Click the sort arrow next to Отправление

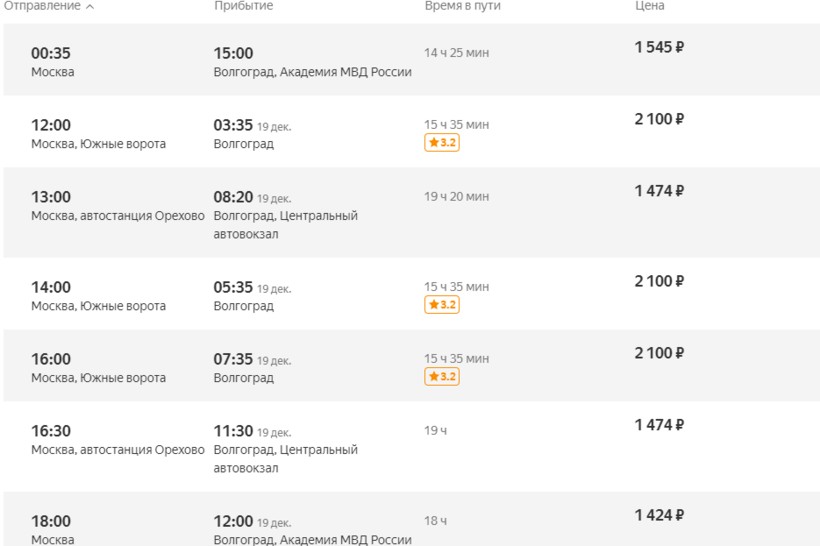click(90, 7)
